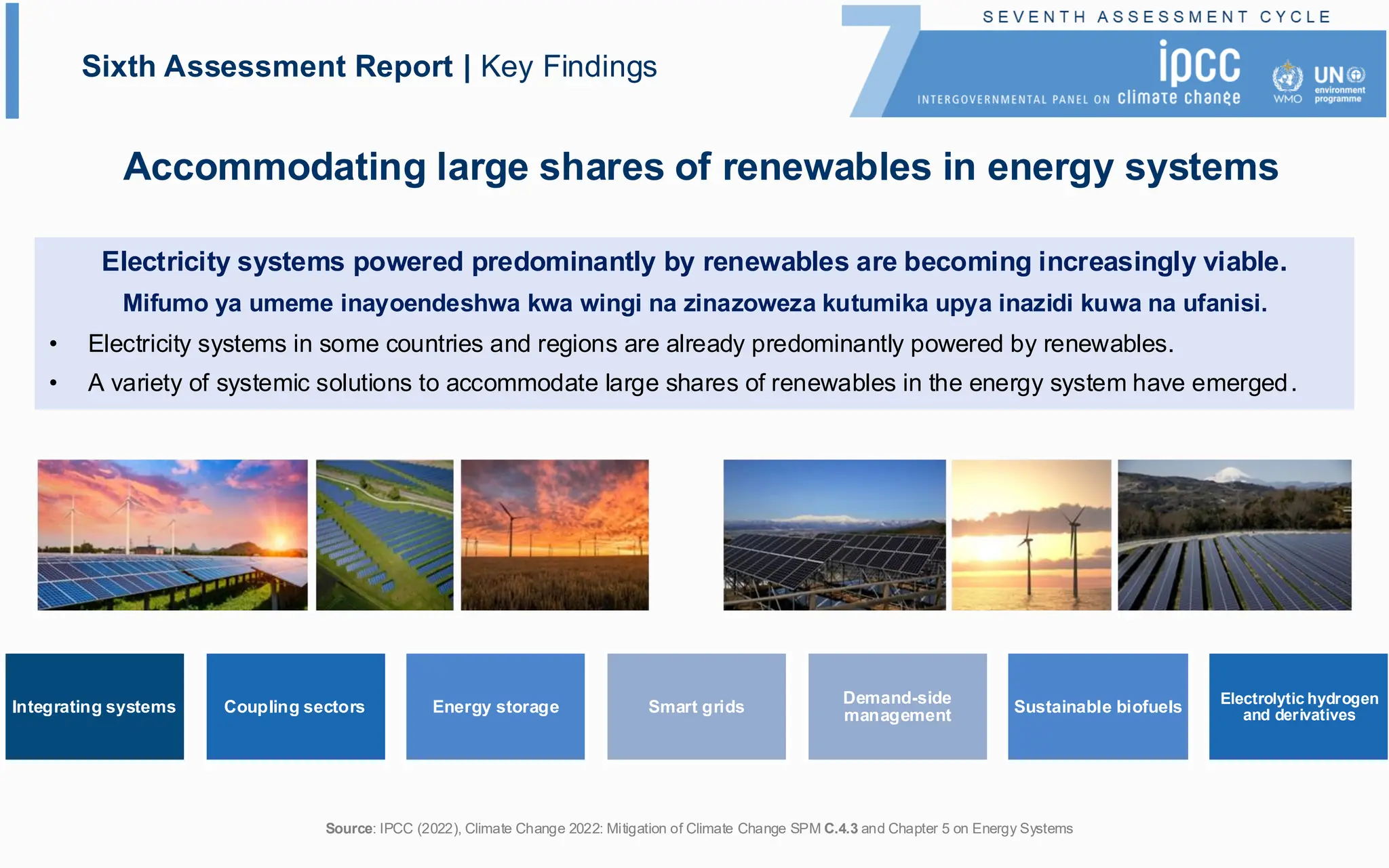Click the Swahili translation subtitle line
This screenshot has width=1389, height=868.
click(x=694, y=303)
